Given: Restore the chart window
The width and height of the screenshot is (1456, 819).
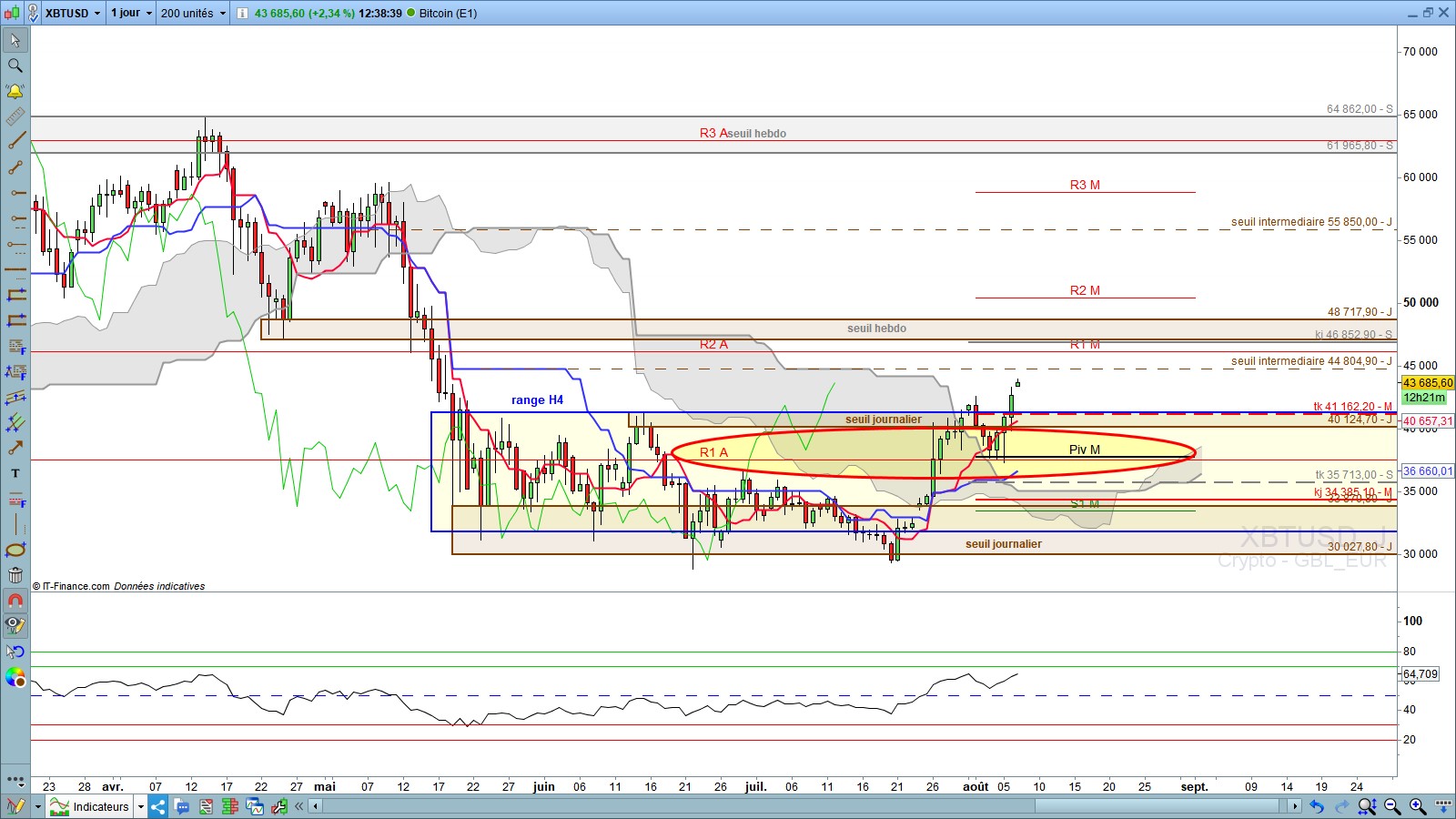Looking at the screenshot, I should (x=1428, y=13).
